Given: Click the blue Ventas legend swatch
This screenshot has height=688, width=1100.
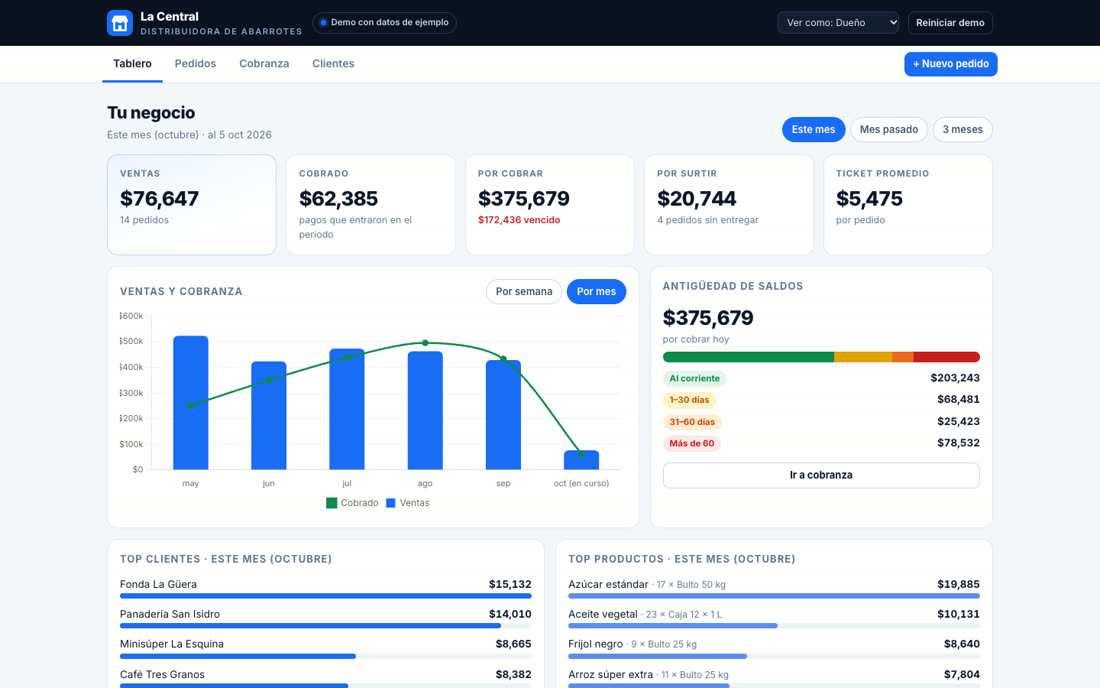Looking at the screenshot, I should click(391, 503).
